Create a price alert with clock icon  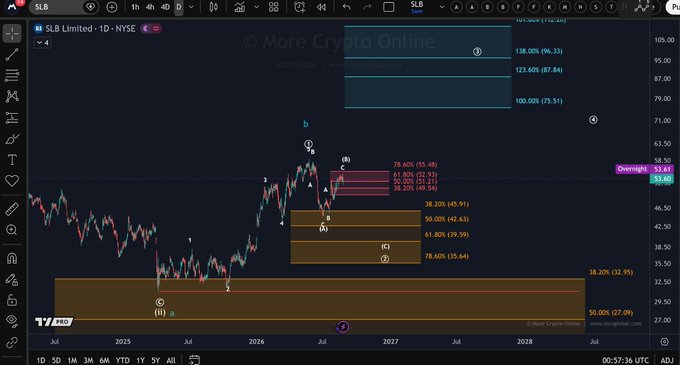coord(299,7)
